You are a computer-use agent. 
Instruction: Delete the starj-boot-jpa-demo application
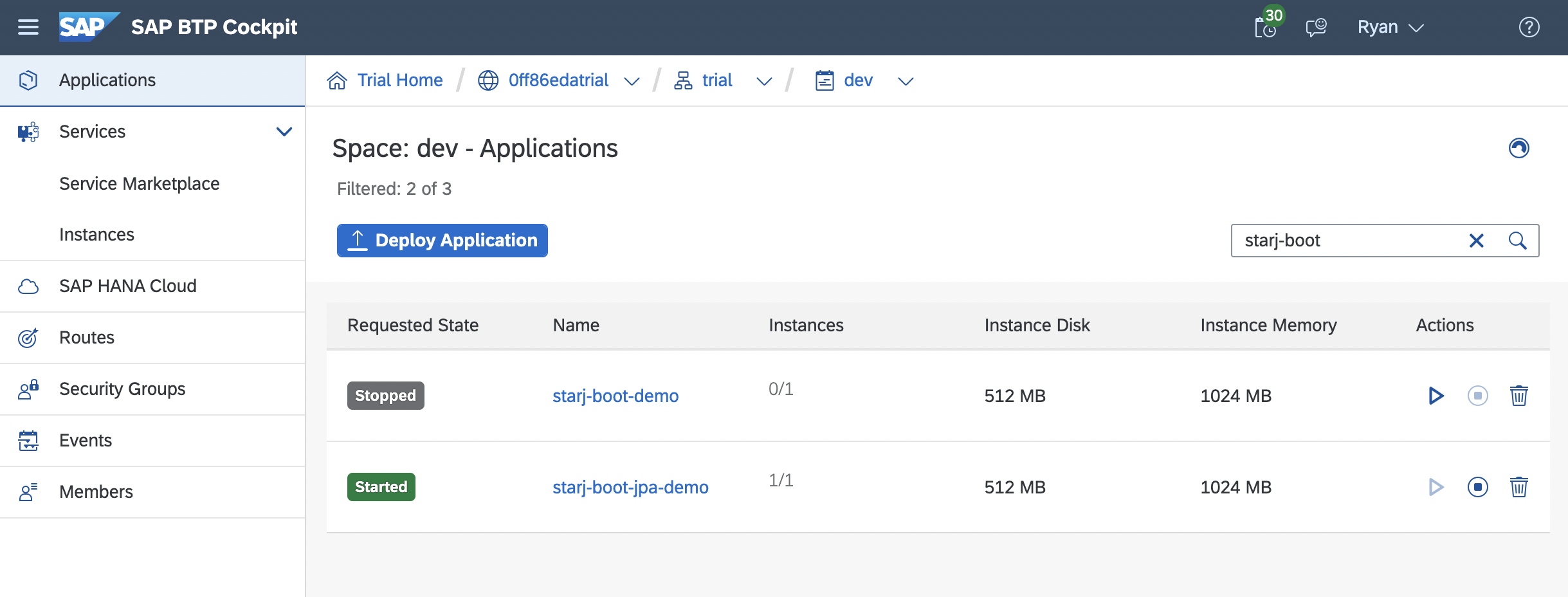coord(1518,487)
